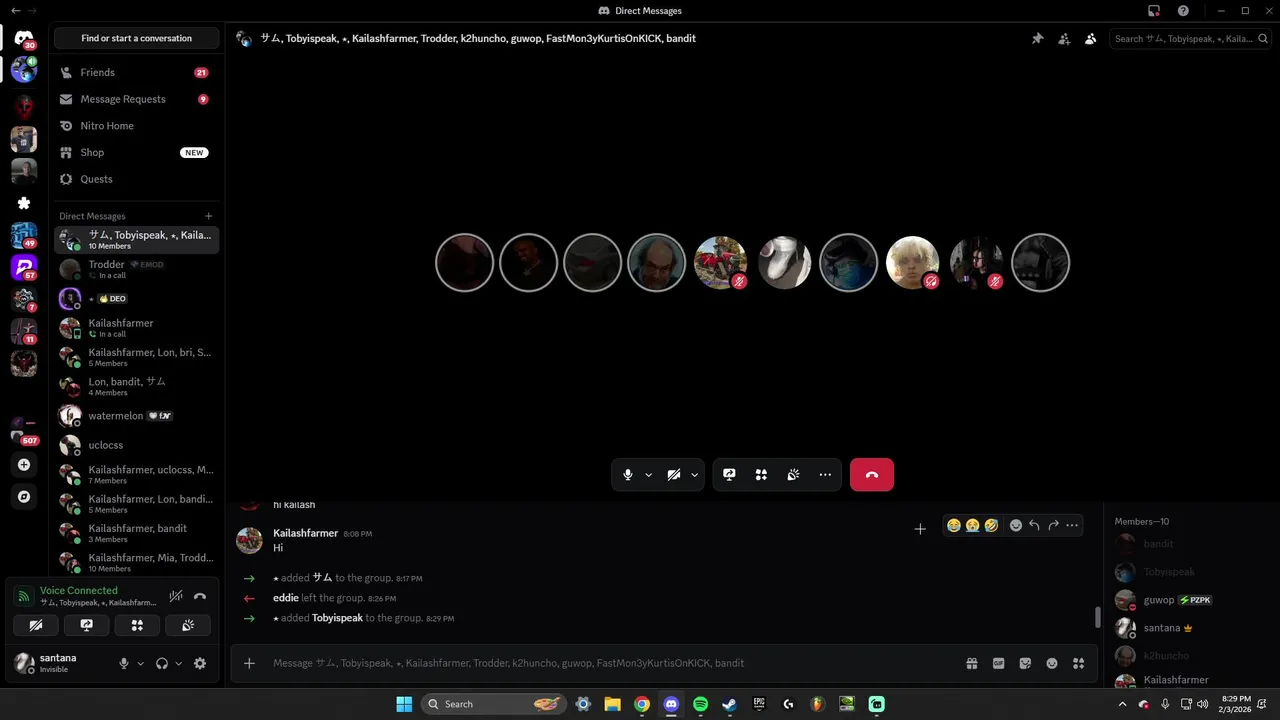1280x720 pixels.
Task: Open the emoji picker in message bar
Action: [x=1052, y=663]
